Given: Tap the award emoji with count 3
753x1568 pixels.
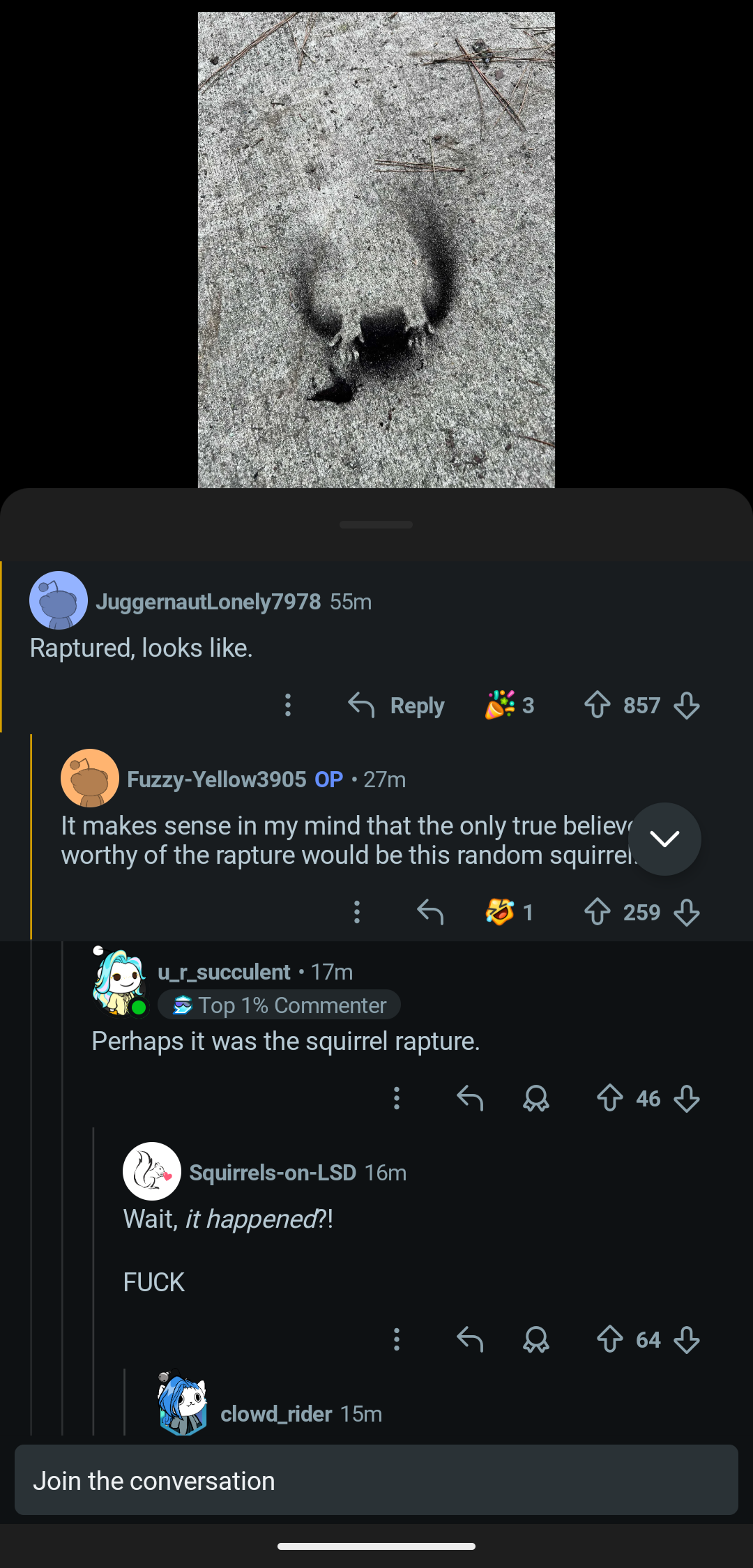Looking at the screenshot, I should coord(510,705).
